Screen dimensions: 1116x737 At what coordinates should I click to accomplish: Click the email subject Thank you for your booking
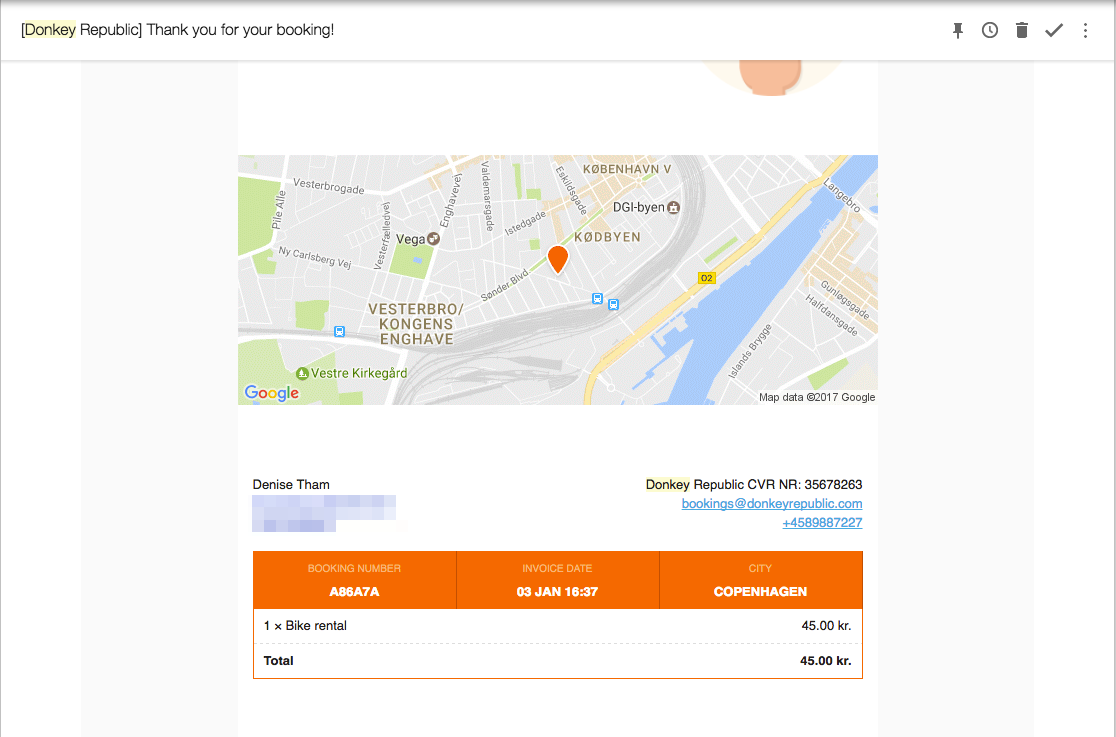point(177,30)
